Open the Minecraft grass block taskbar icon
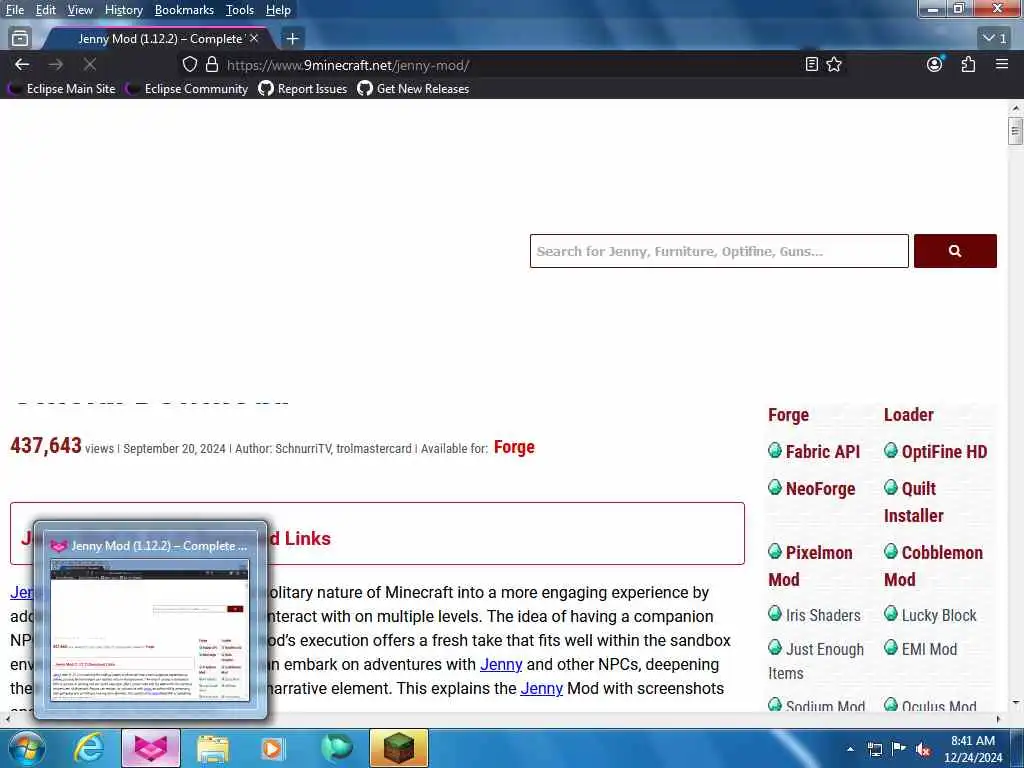Viewport: 1024px width, 768px height. point(399,748)
